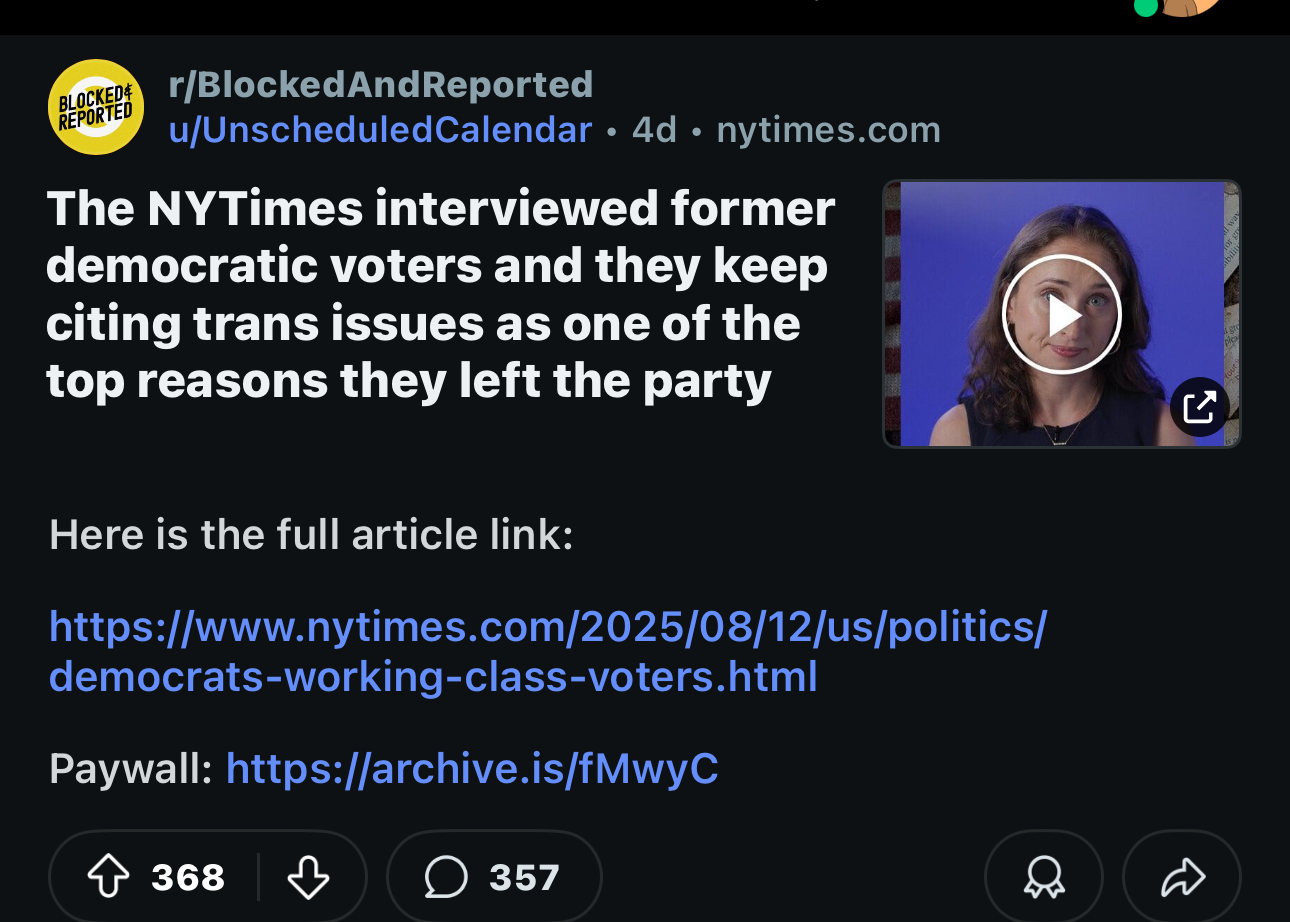1290x922 pixels.
Task: Select the 'Here is the full article link' text
Action: click(x=311, y=535)
